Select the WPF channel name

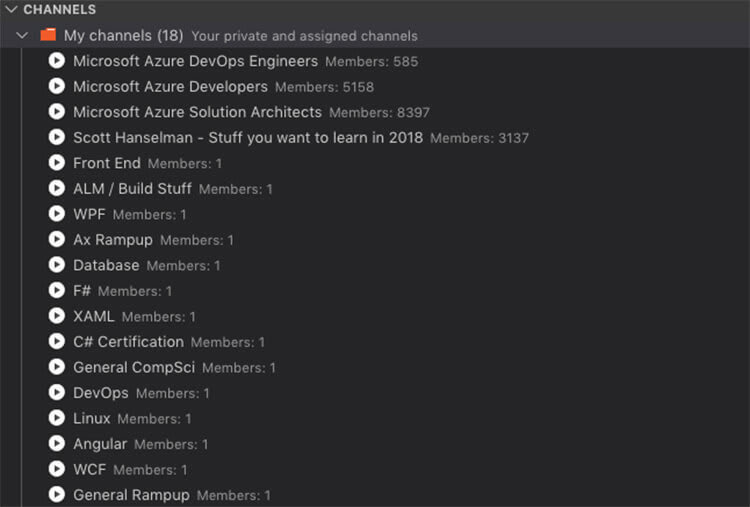click(x=89, y=214)
